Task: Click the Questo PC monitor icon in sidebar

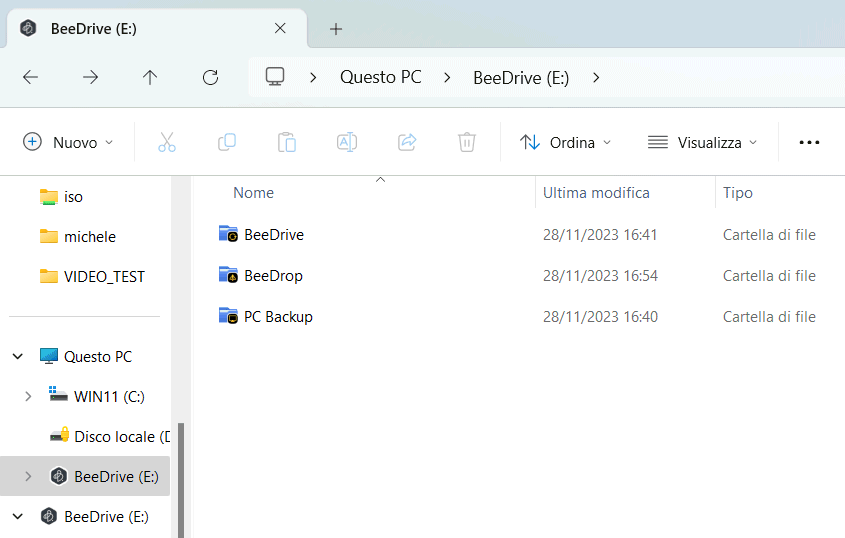Action: coord(49,356)
